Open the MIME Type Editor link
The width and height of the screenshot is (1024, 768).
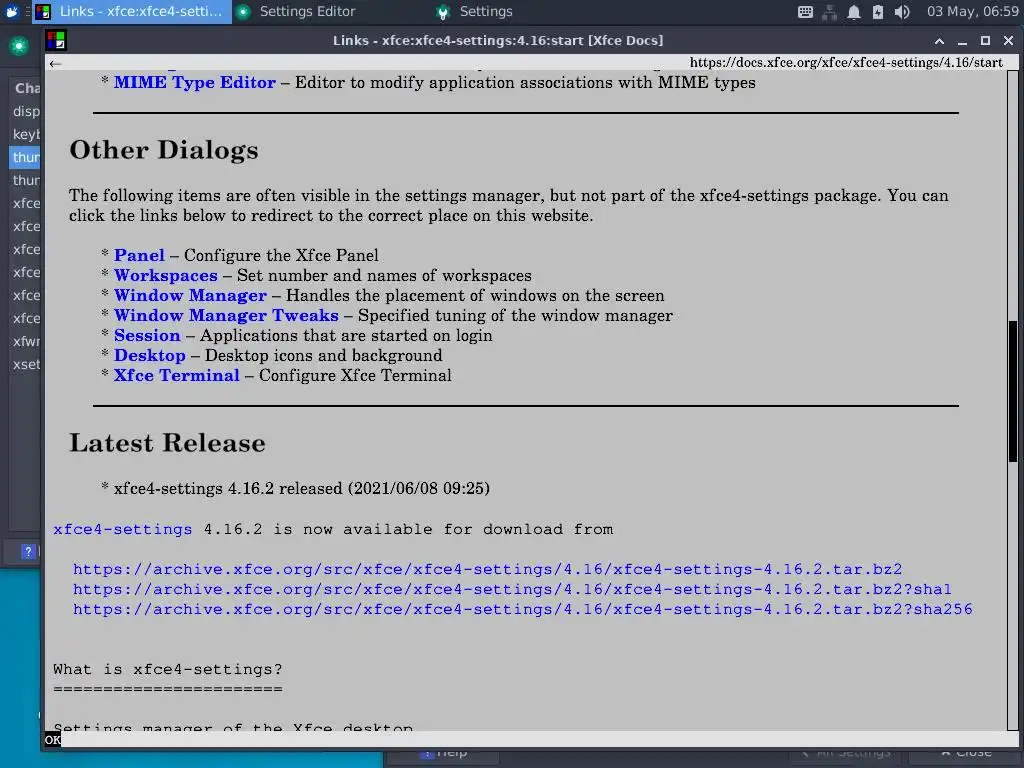pyautogui.click(x=195, y=82)
